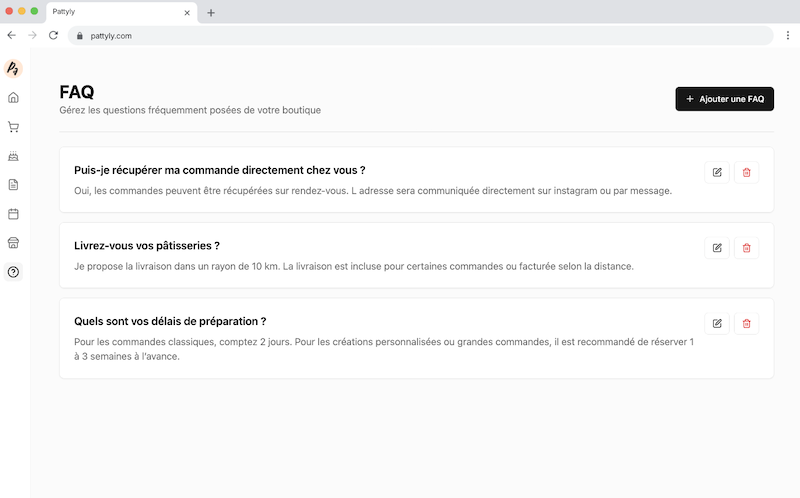
Task: Open the shop storefront icon
Action: coord(13,243)
